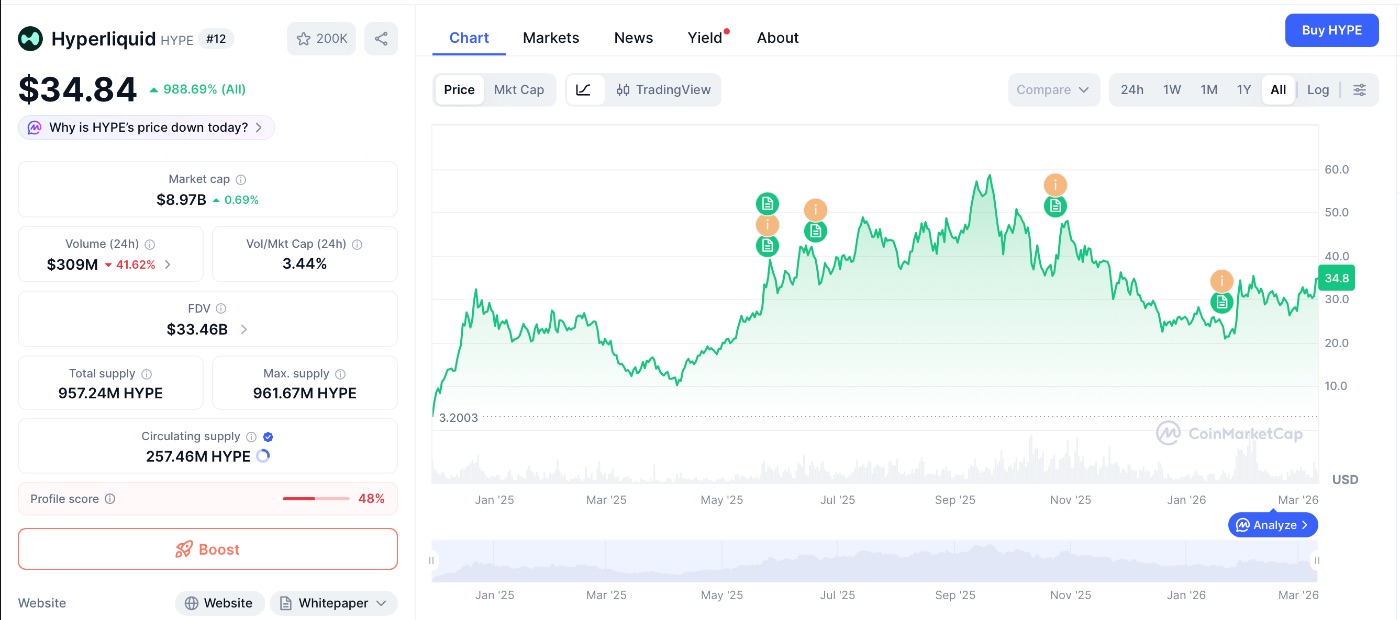Screen dimensions: 1400x620
Task: Open the Compare dropdown
Action: click(x=1053, y=90)
